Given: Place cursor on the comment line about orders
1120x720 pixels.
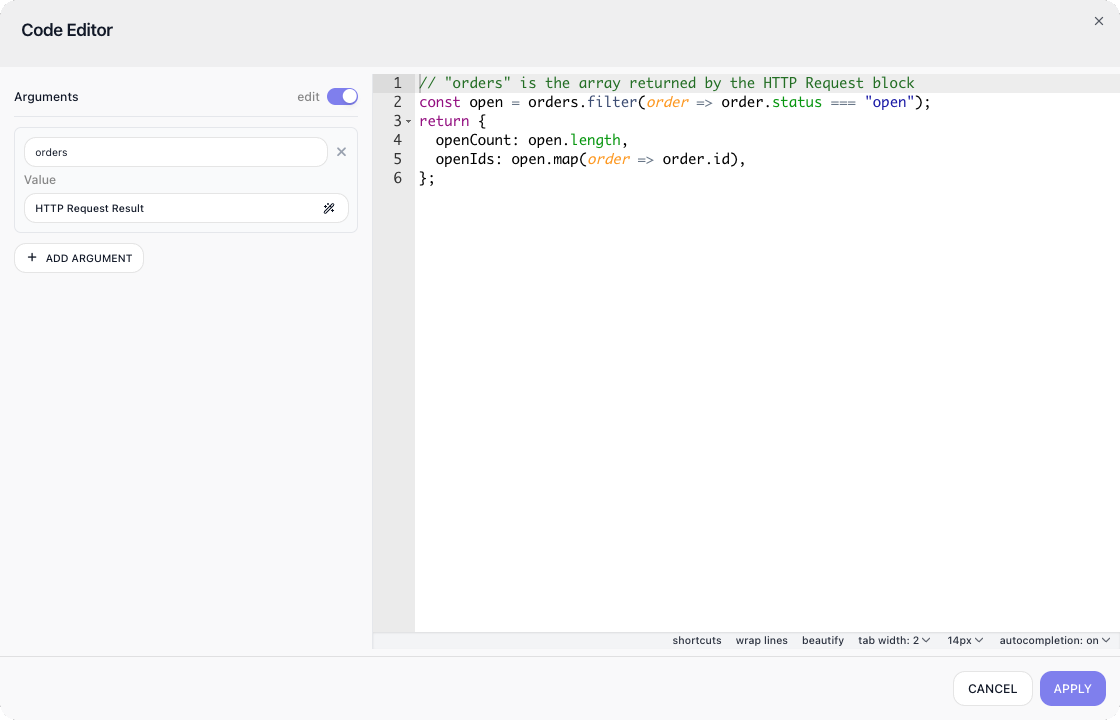Looking at the screenshot, I should click(666, 83).
